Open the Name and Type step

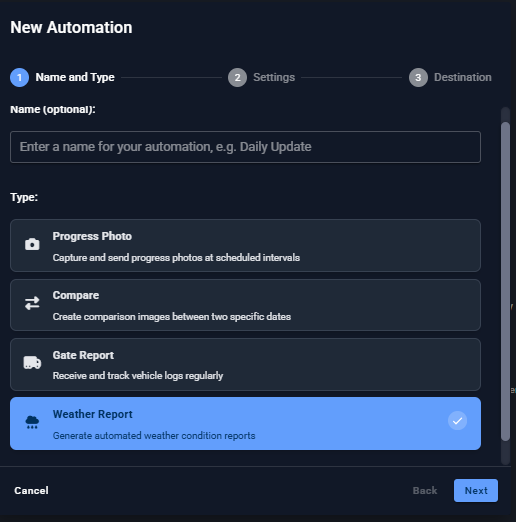(75, 77)
